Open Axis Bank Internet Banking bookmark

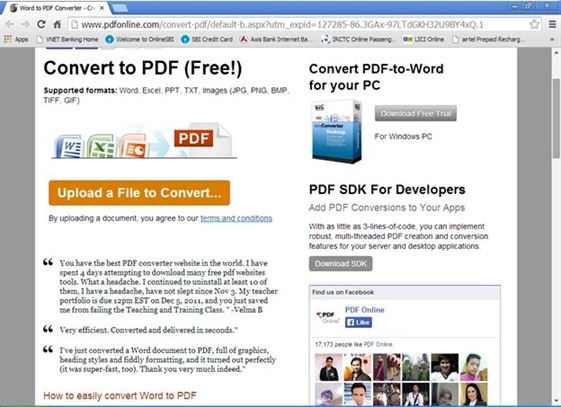coord(276,39)
